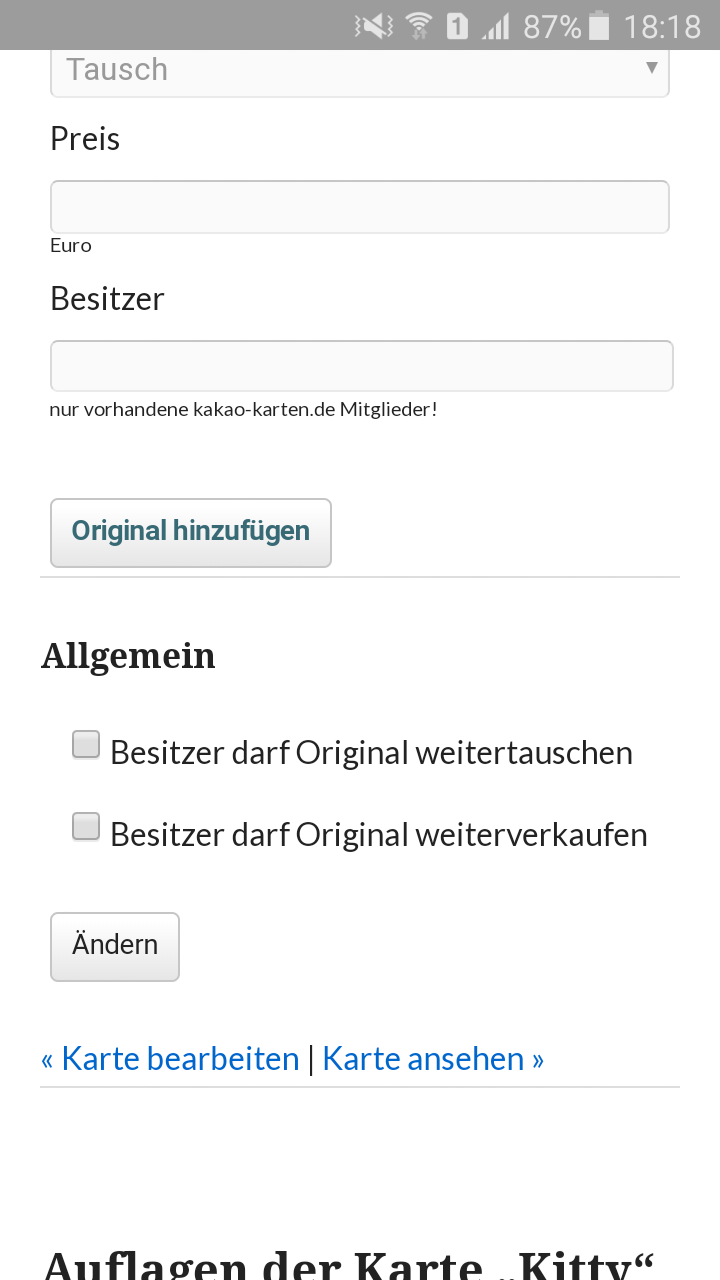Image resolution: width=720 pixels, height=1280 pixels.
Task: Open the Tausch dropdown selector
Action: coord(340,70)
